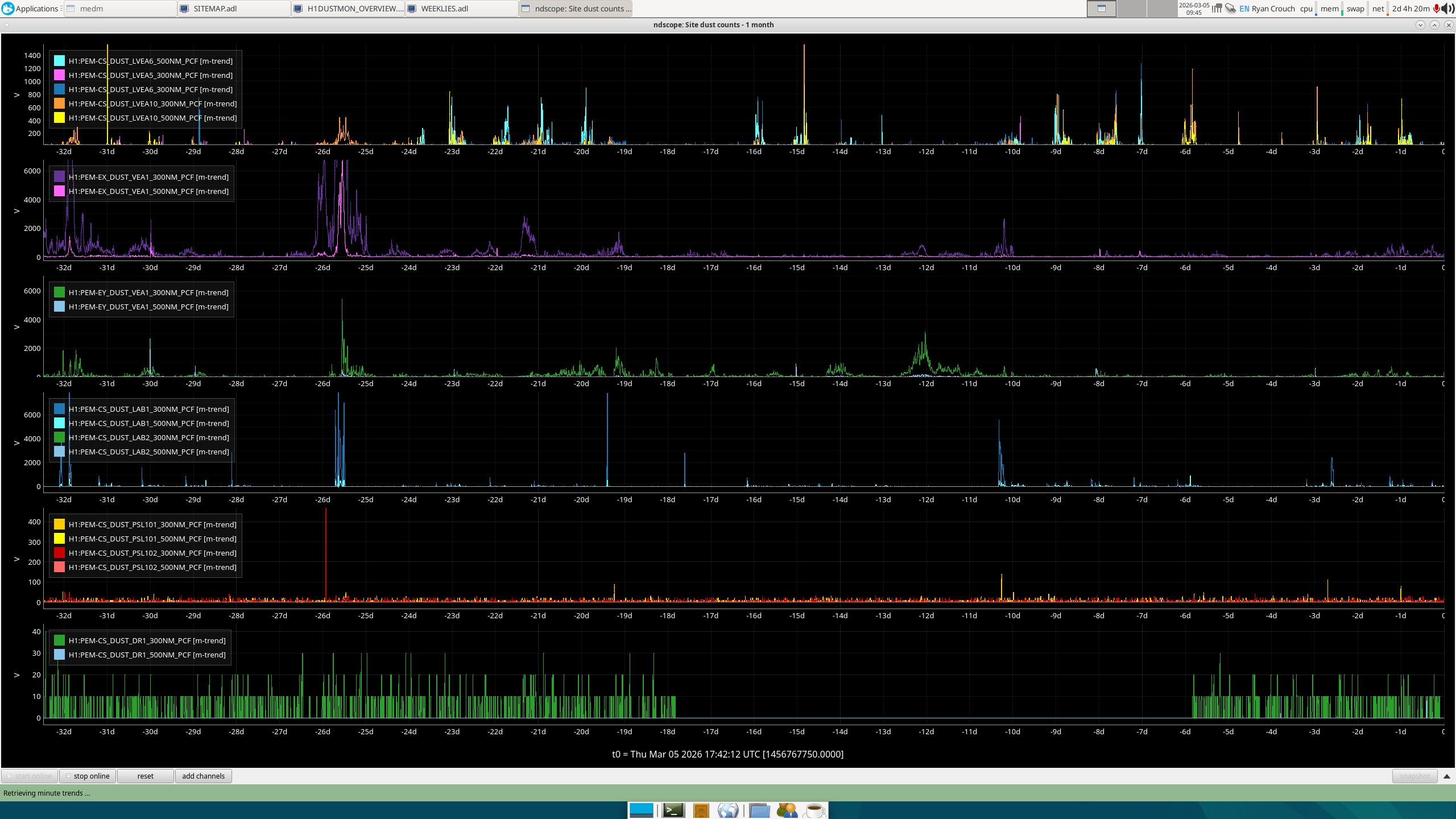Expand the panel with the bottom-right triangle

(1447, 776)
